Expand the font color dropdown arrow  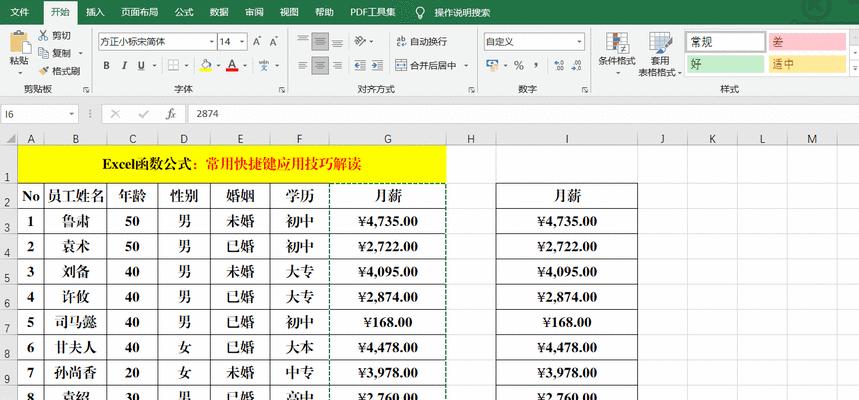(x=244, y=66)
